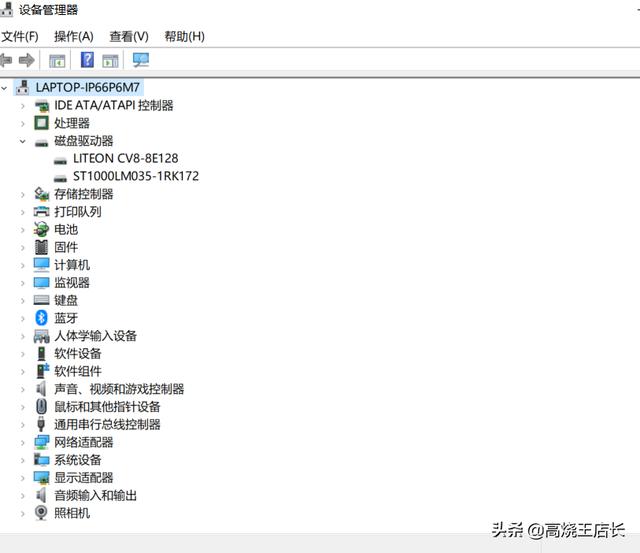Click the IDE ATA/ATAPI controller icon
This screenshot has width=640, height=553.
click(42, 106)
